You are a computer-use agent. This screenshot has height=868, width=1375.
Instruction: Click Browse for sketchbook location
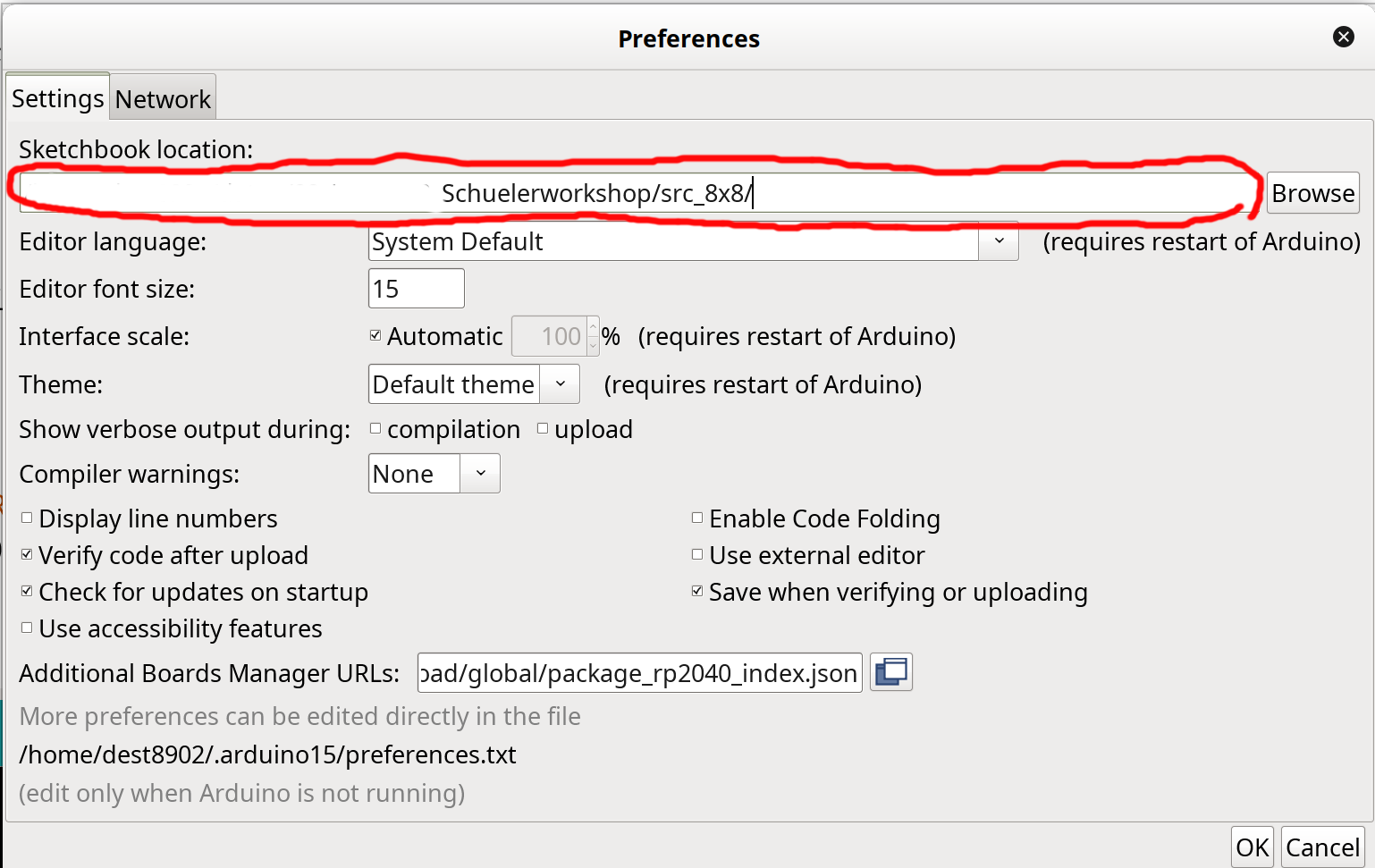point(1312,193)
